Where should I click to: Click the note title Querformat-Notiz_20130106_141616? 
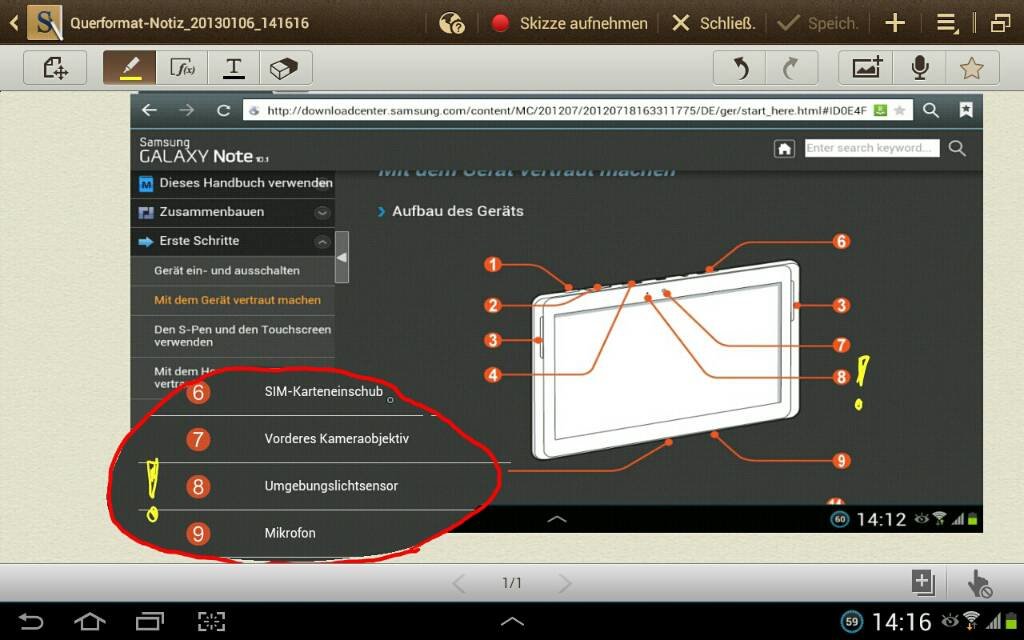coord(189,24)
